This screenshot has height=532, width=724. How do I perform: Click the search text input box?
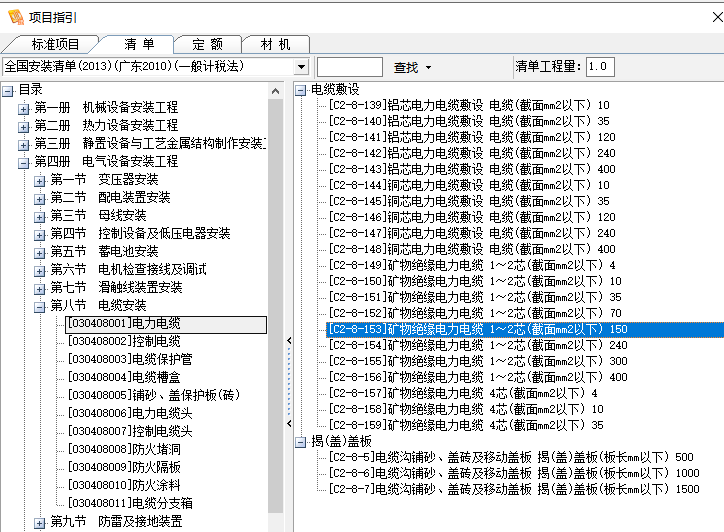(350, 67)
